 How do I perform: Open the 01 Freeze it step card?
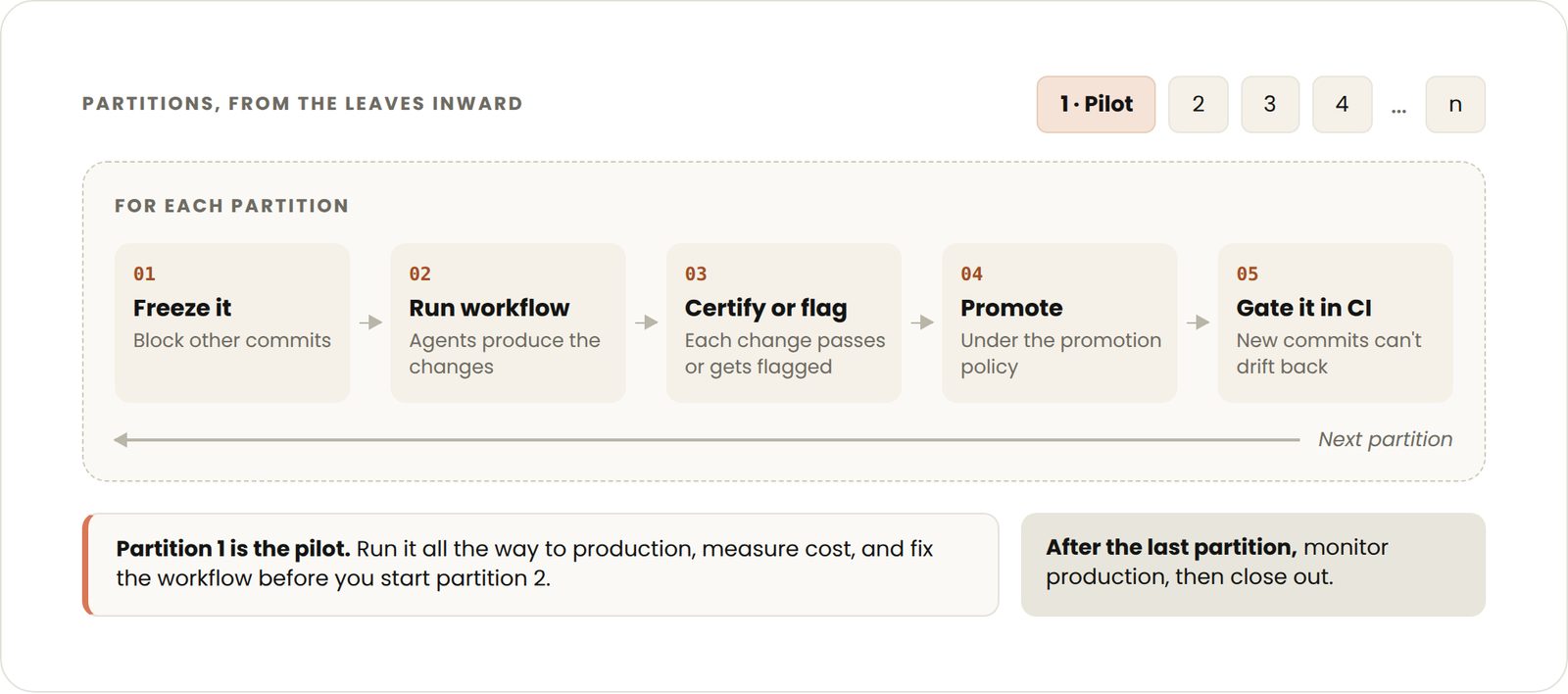232,322
